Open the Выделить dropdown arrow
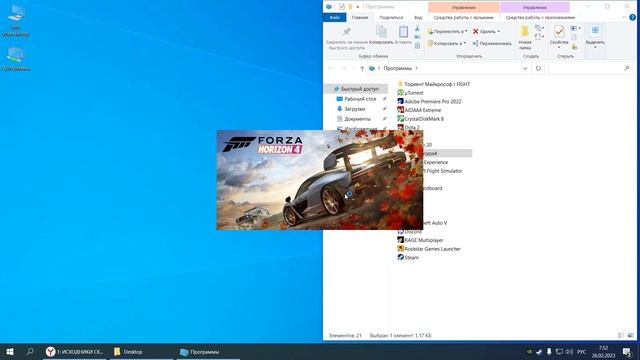640x360 pixels. point(595,48)
